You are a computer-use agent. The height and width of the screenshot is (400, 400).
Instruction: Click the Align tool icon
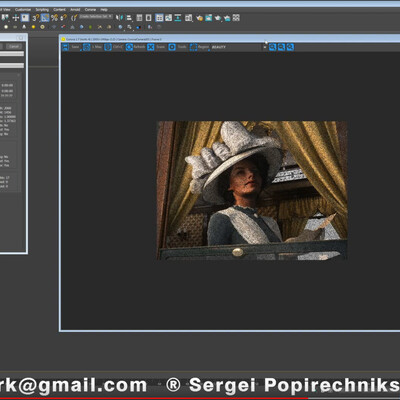(x=129, y=18)
